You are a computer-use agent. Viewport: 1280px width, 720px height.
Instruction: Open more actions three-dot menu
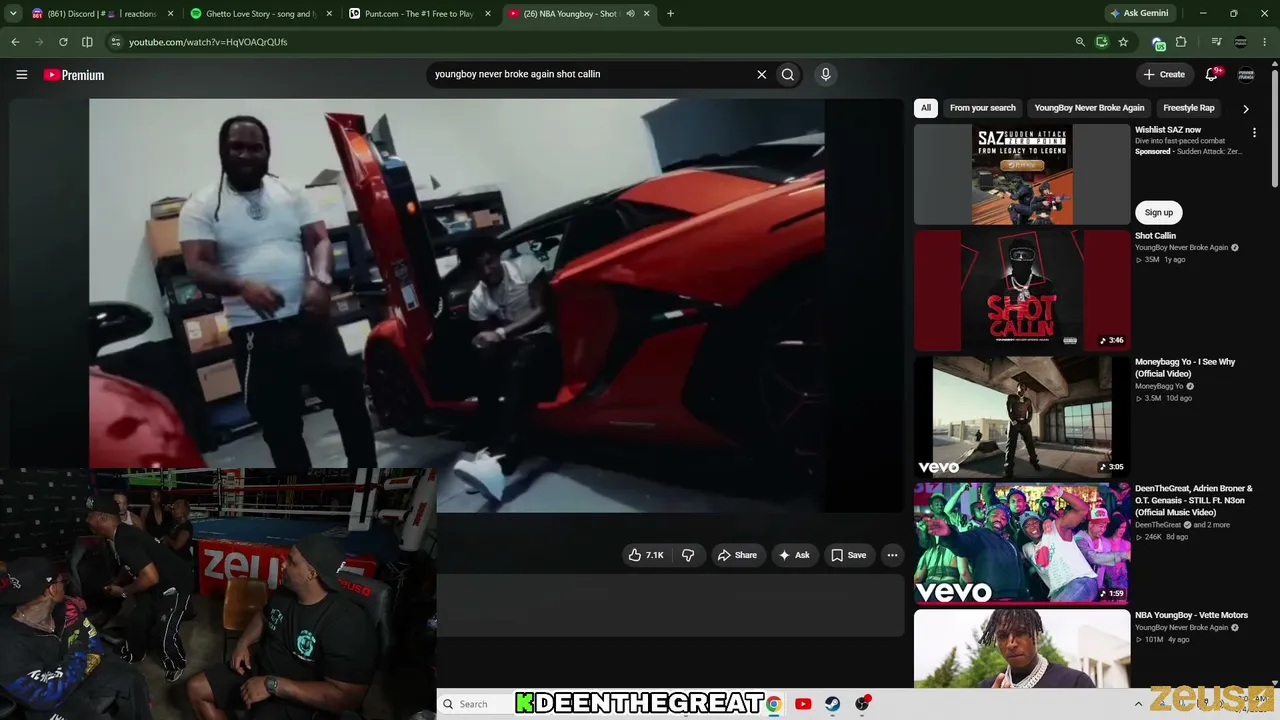(x=892, y=555)
